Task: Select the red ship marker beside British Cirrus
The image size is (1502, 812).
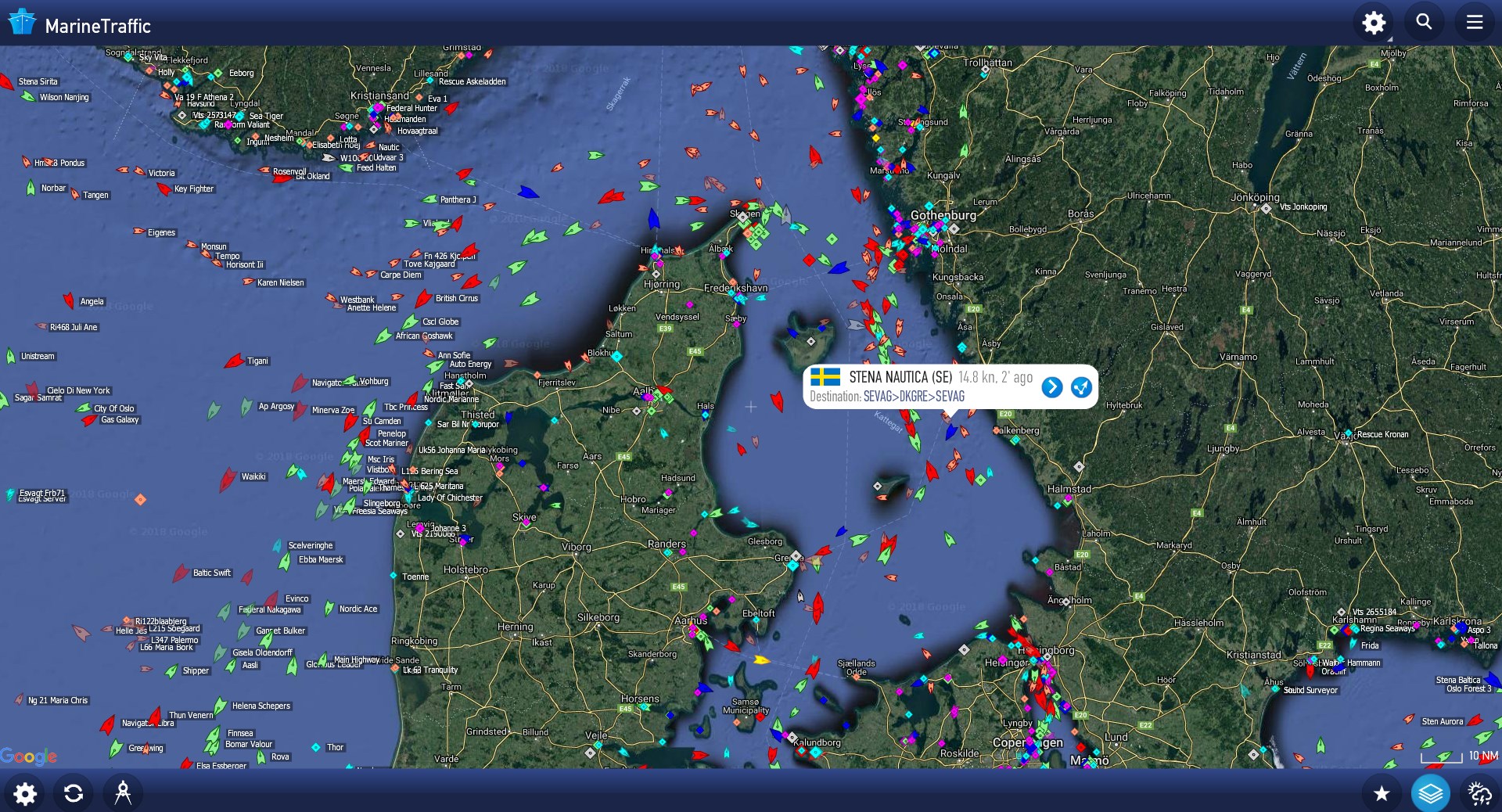Action: tap(423, 298)
